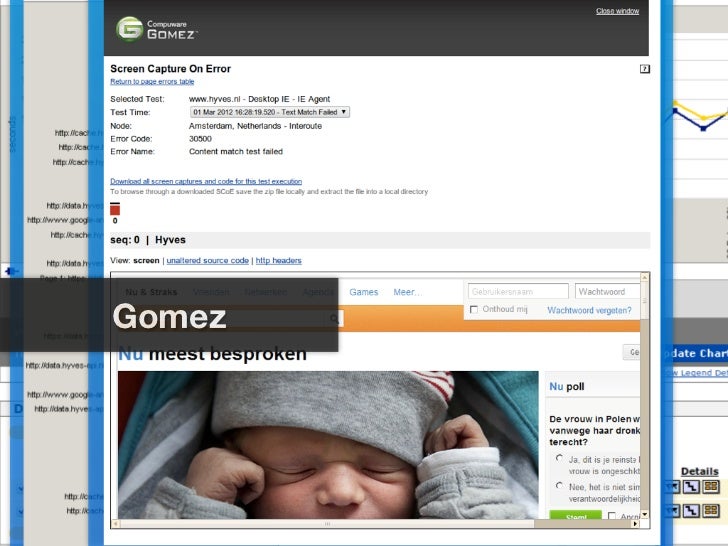Select the red seq 0 capture marker
This screenshot has width=728, height=546.
point(115,209)
